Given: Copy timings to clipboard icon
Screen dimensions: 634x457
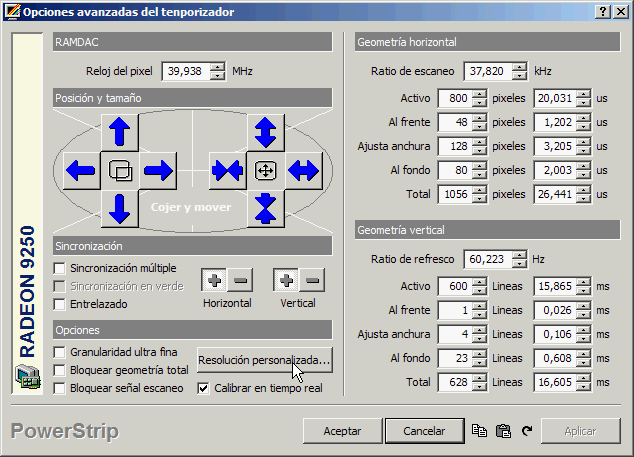Looking at the screenshot, I should pos(479,431).
